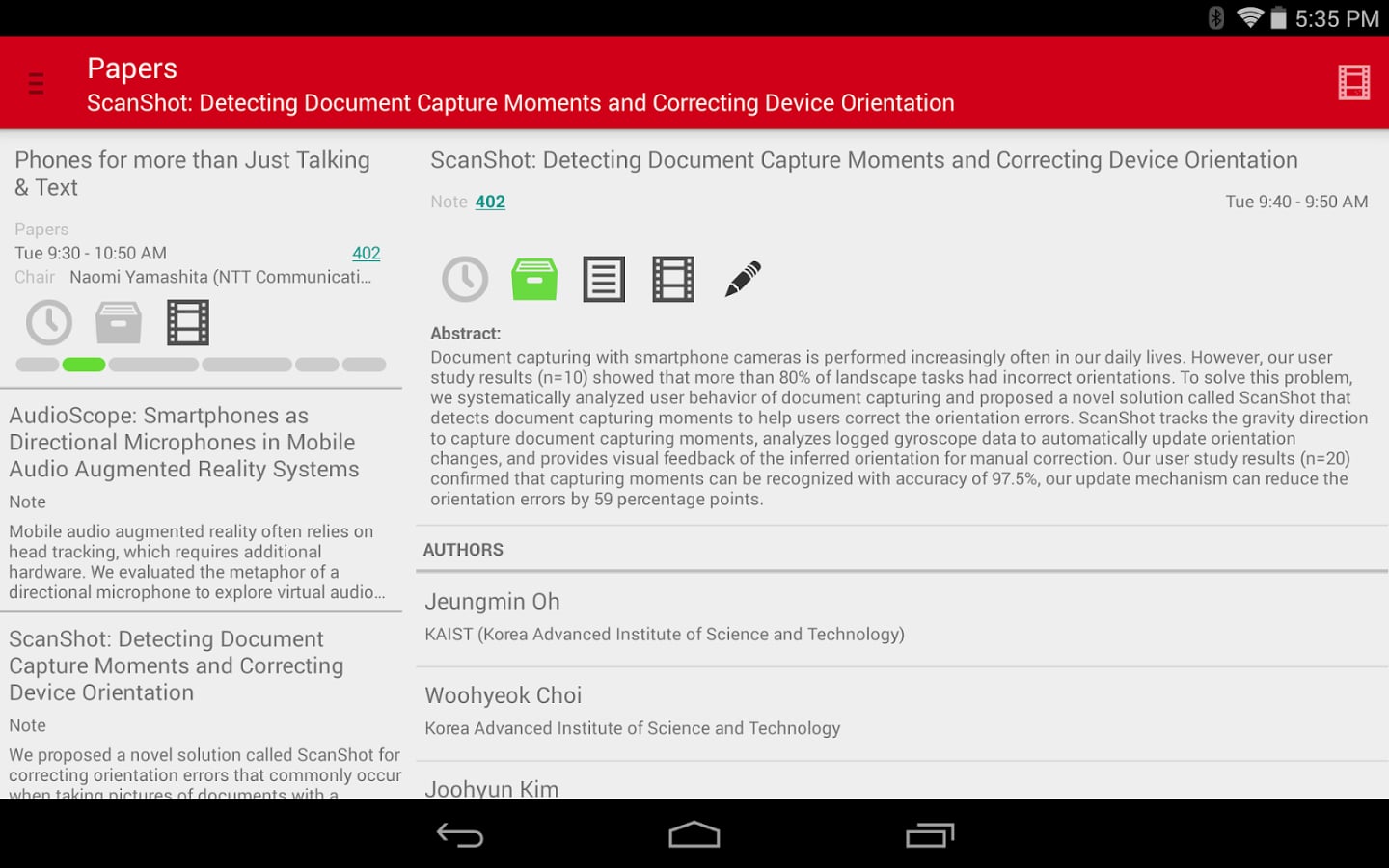Tap the Tue 9:40 - 9:50 AM time

[x=1296, y=202]
